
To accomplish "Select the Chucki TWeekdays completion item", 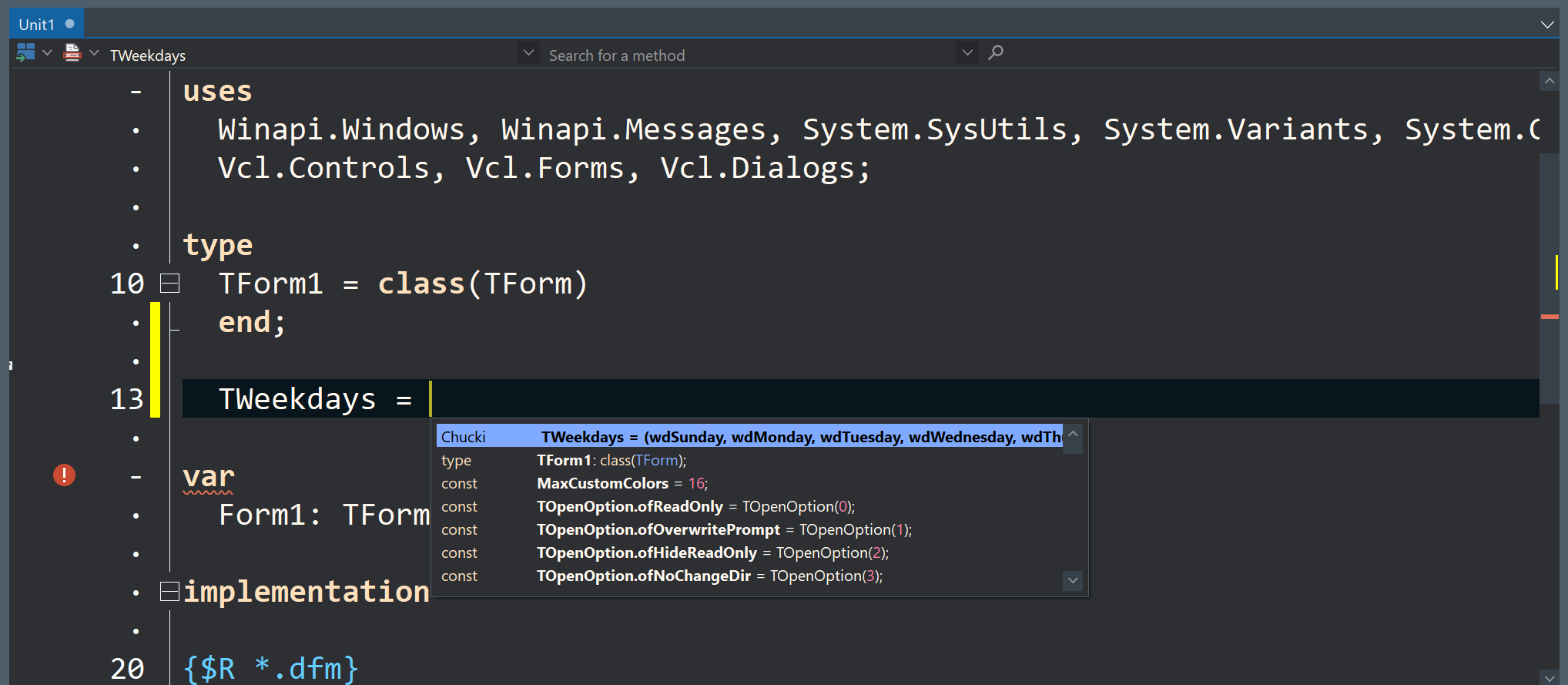I will pyautogui.click(x=749, y=436).
